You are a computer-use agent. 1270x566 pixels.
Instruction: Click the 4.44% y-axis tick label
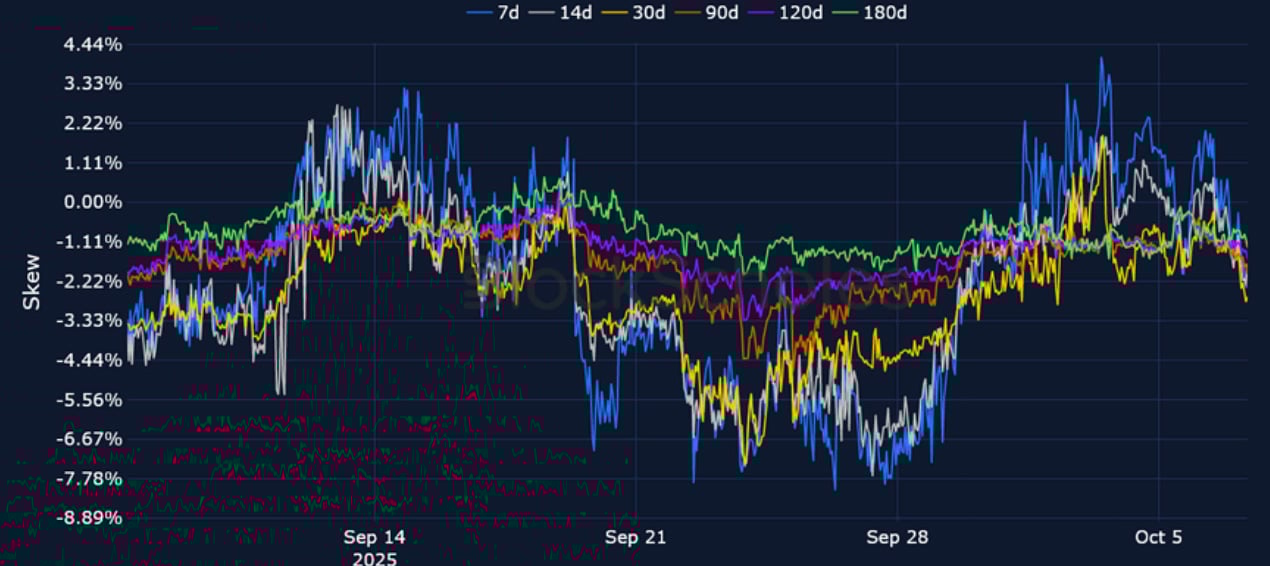pyautogui.click(x=92, y=45)
